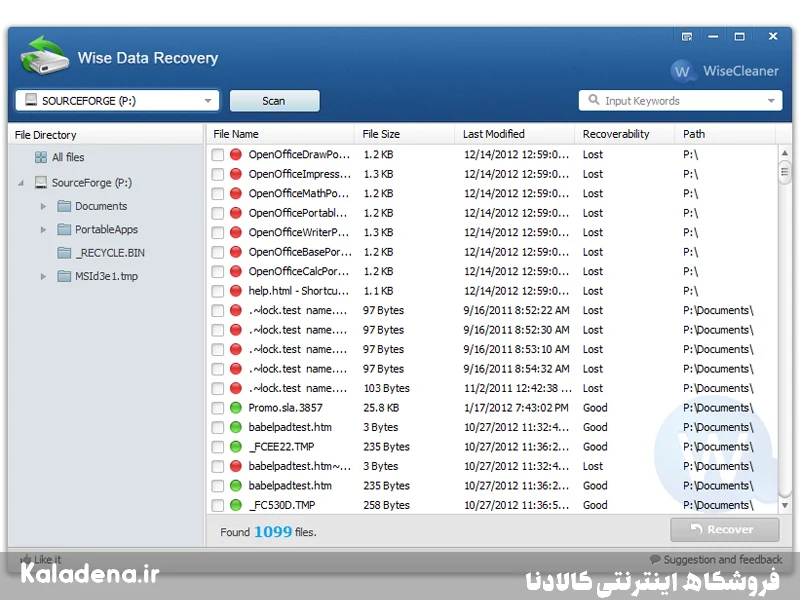Select _RECYCLE.BIN in directory tree
This screenshot has height=600, width=800.
coord(110,253)
